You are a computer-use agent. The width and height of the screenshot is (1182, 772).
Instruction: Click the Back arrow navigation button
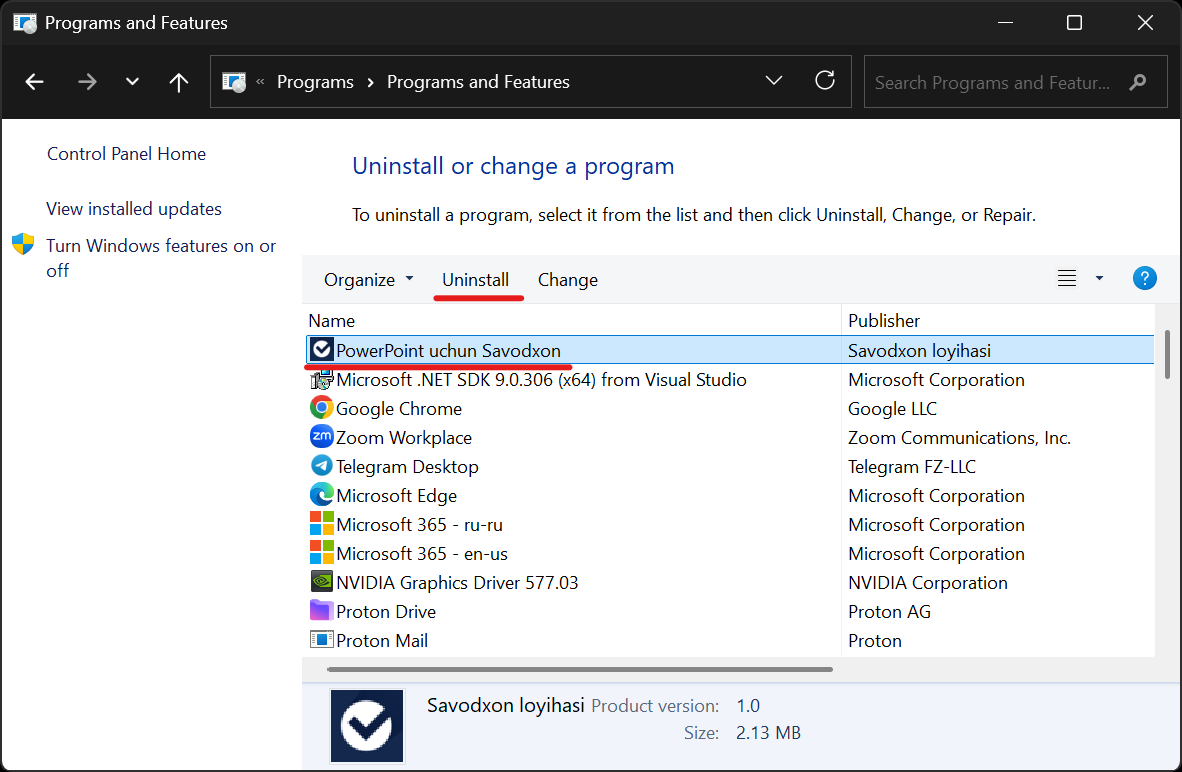click(35, 82)
